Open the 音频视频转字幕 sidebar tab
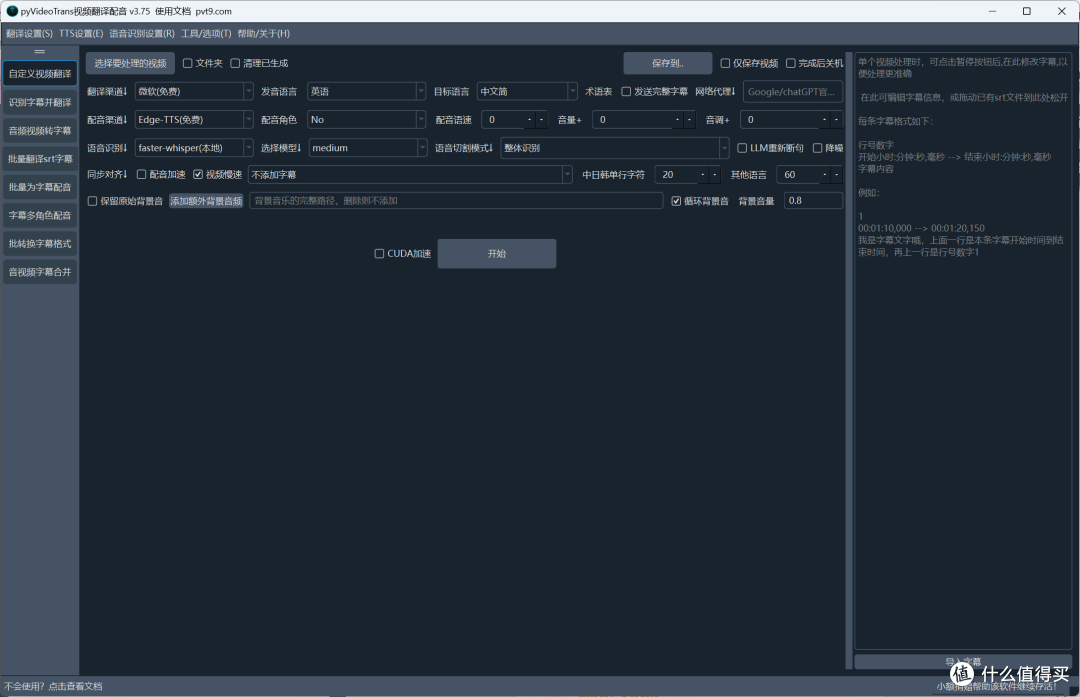1080x697 pixels. tap(40, 130)
